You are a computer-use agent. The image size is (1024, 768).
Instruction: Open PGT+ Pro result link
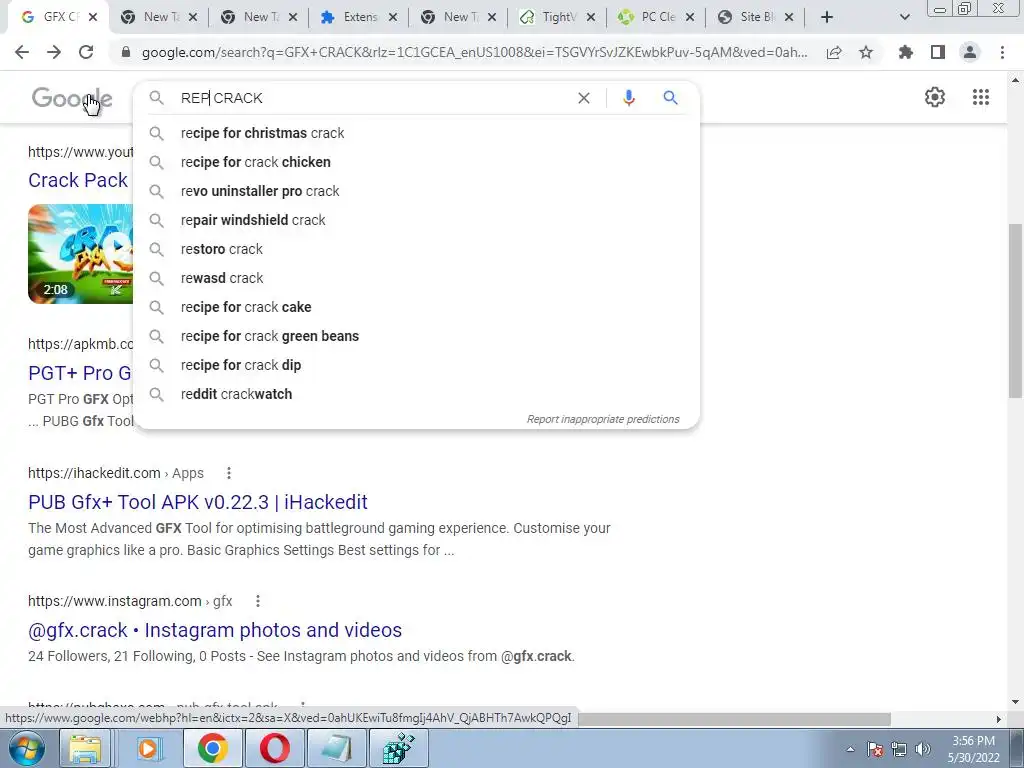coord(80,373)
